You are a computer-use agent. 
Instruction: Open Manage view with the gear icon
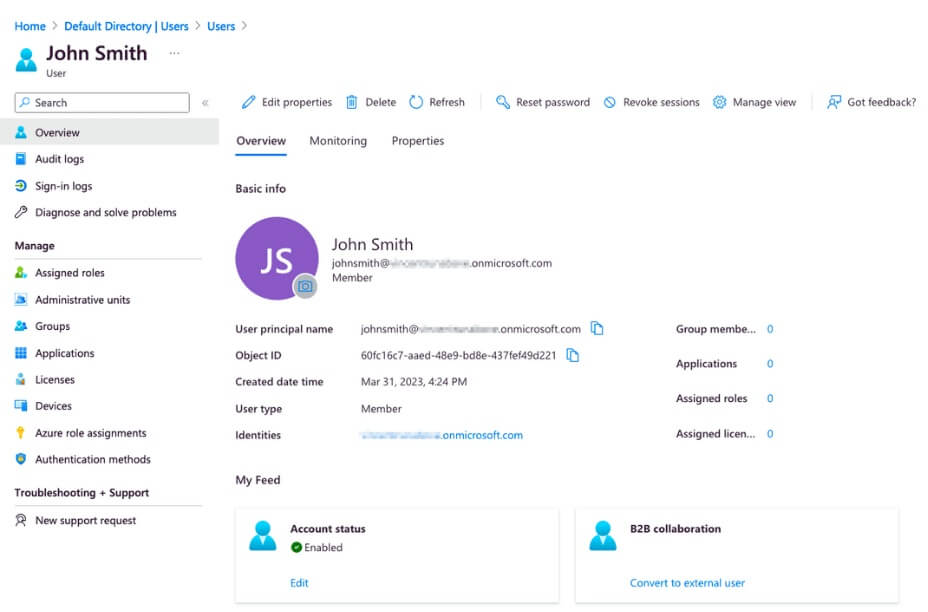point(719,102)
